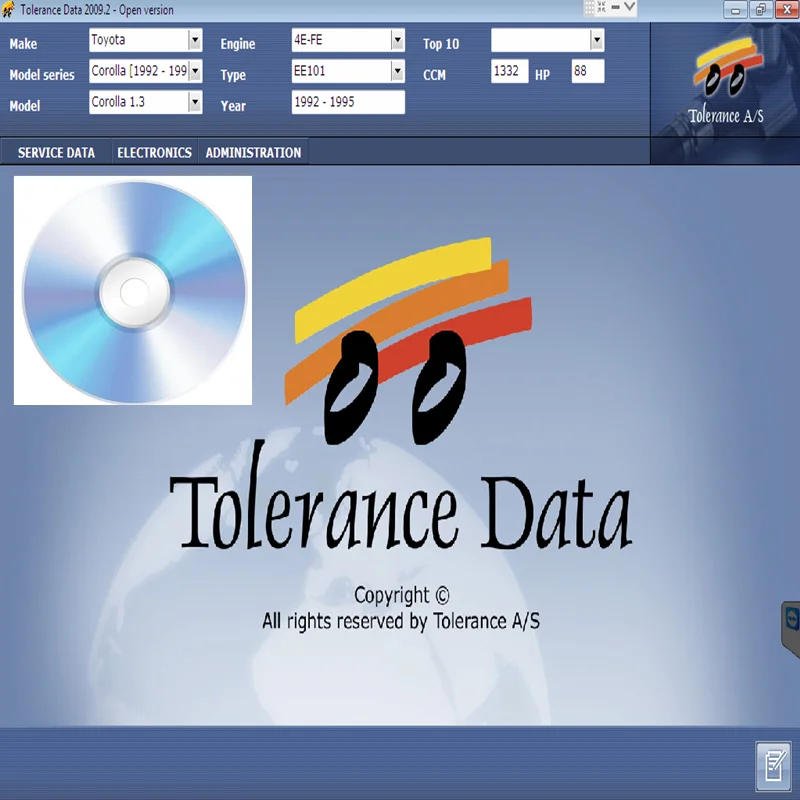Open the Make dropdown showing Toyota
This screenshot has width=800, height=800.
click(145, 40)
